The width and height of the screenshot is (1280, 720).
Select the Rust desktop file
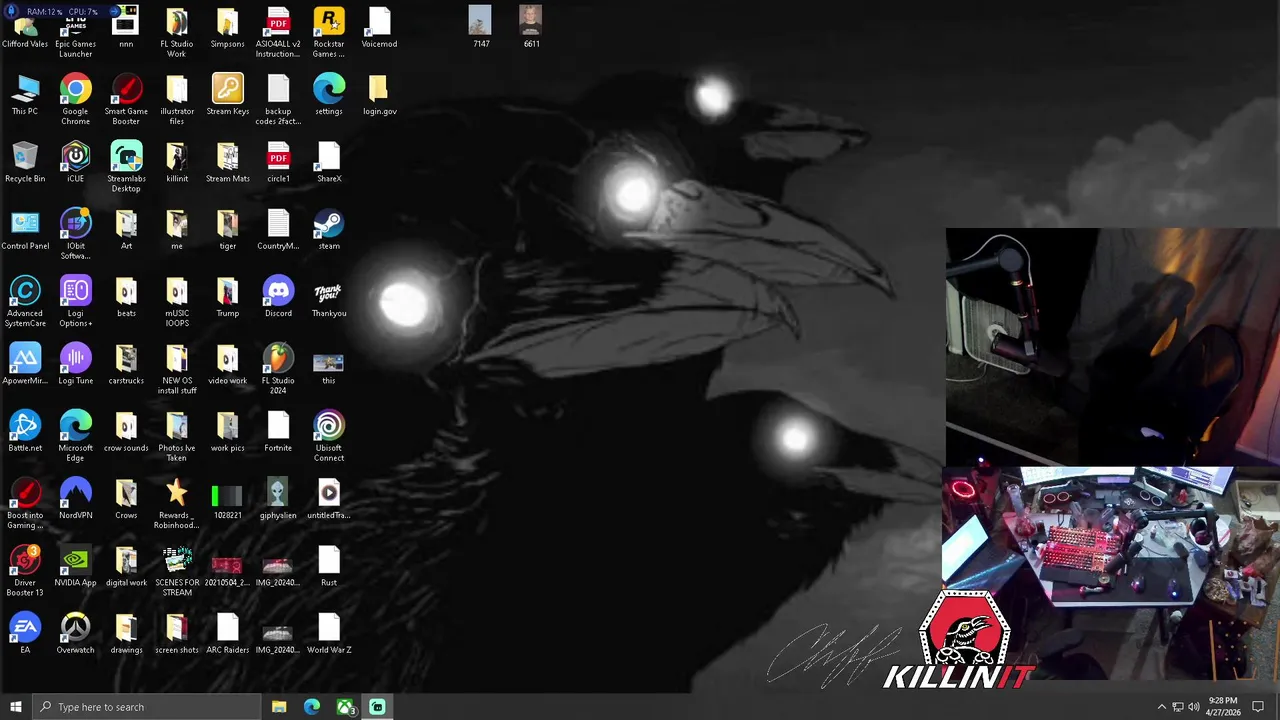(329, 566)
